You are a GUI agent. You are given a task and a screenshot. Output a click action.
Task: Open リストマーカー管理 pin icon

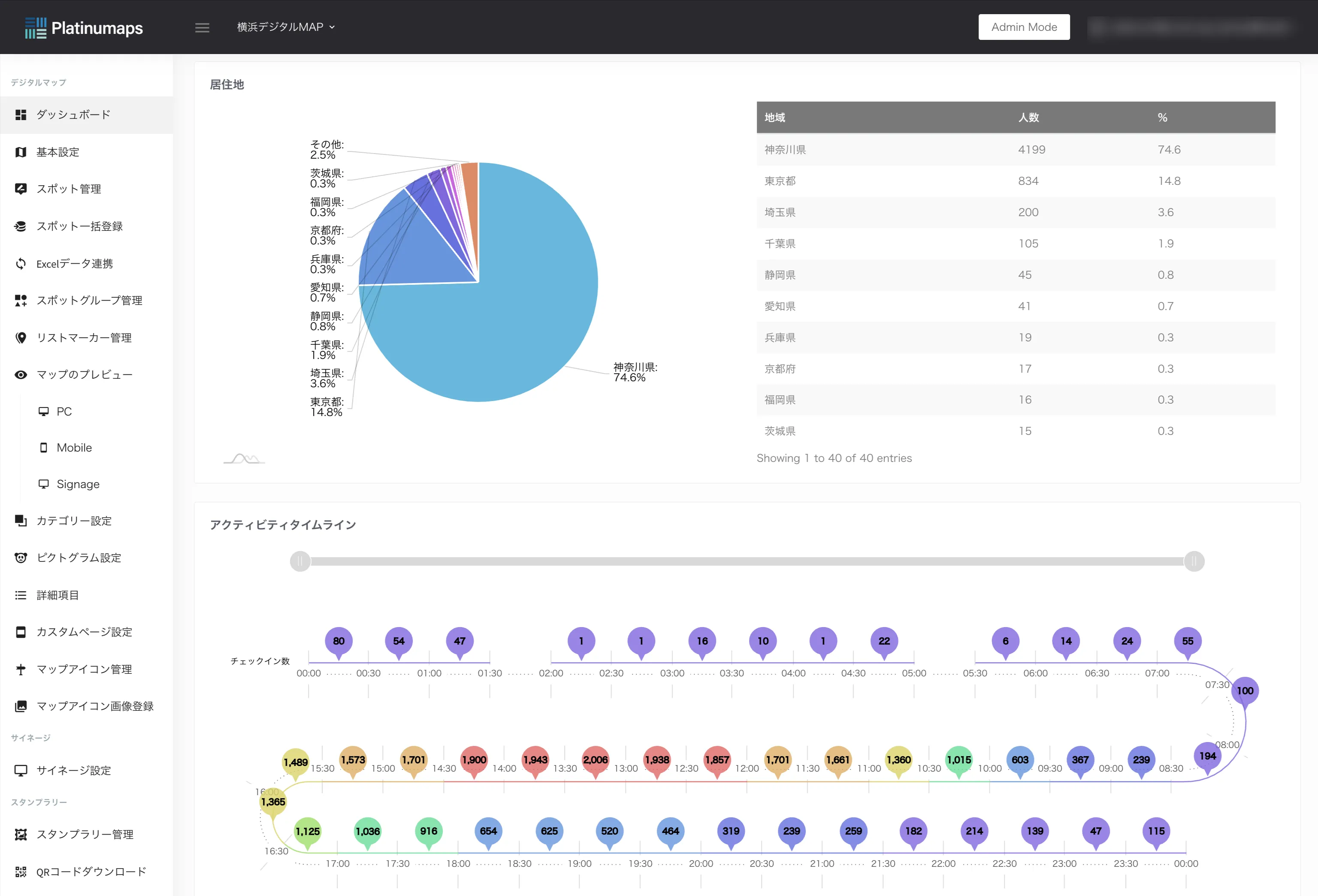point(21,338)
